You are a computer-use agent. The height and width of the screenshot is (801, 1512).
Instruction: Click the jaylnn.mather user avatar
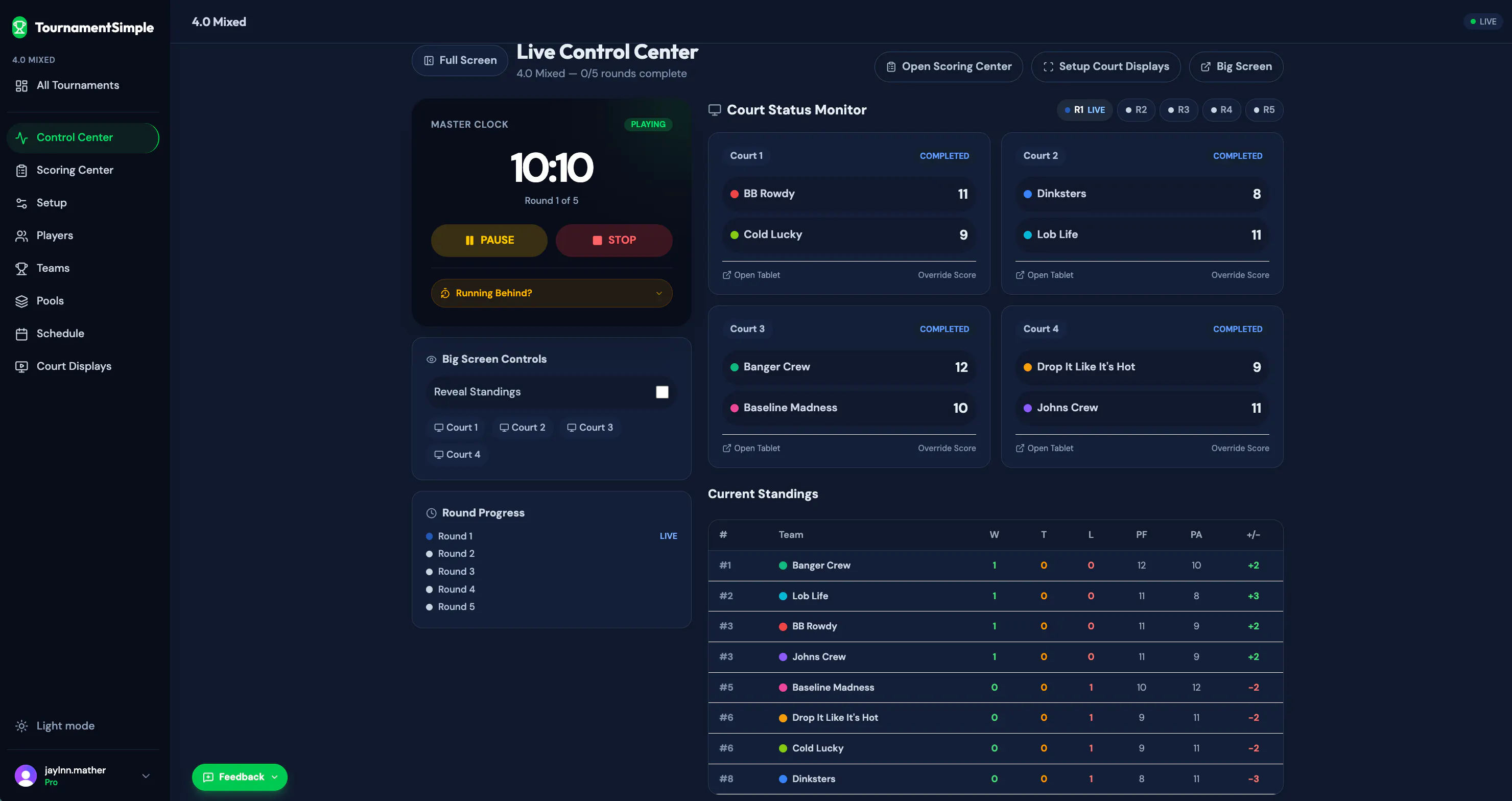[x=26, y=775]
